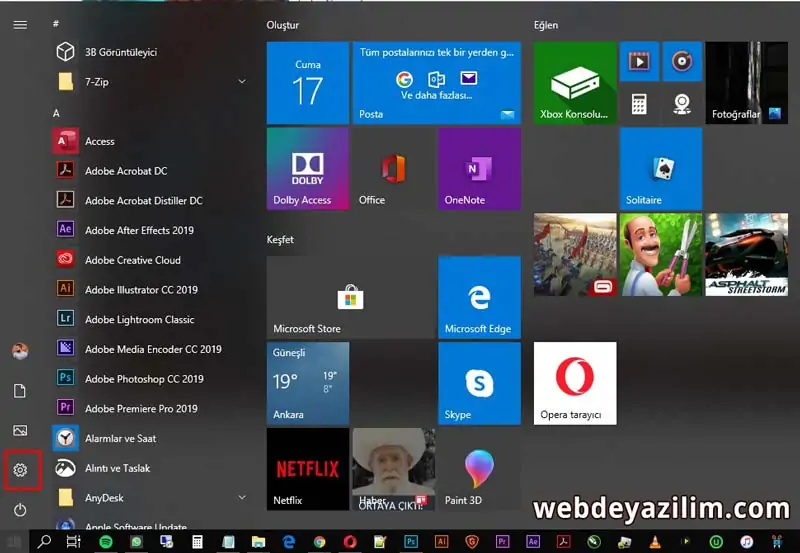The height and width of the screenshot is (553, 800).
Task: Open the Skype tile
Action: [480, 383]
